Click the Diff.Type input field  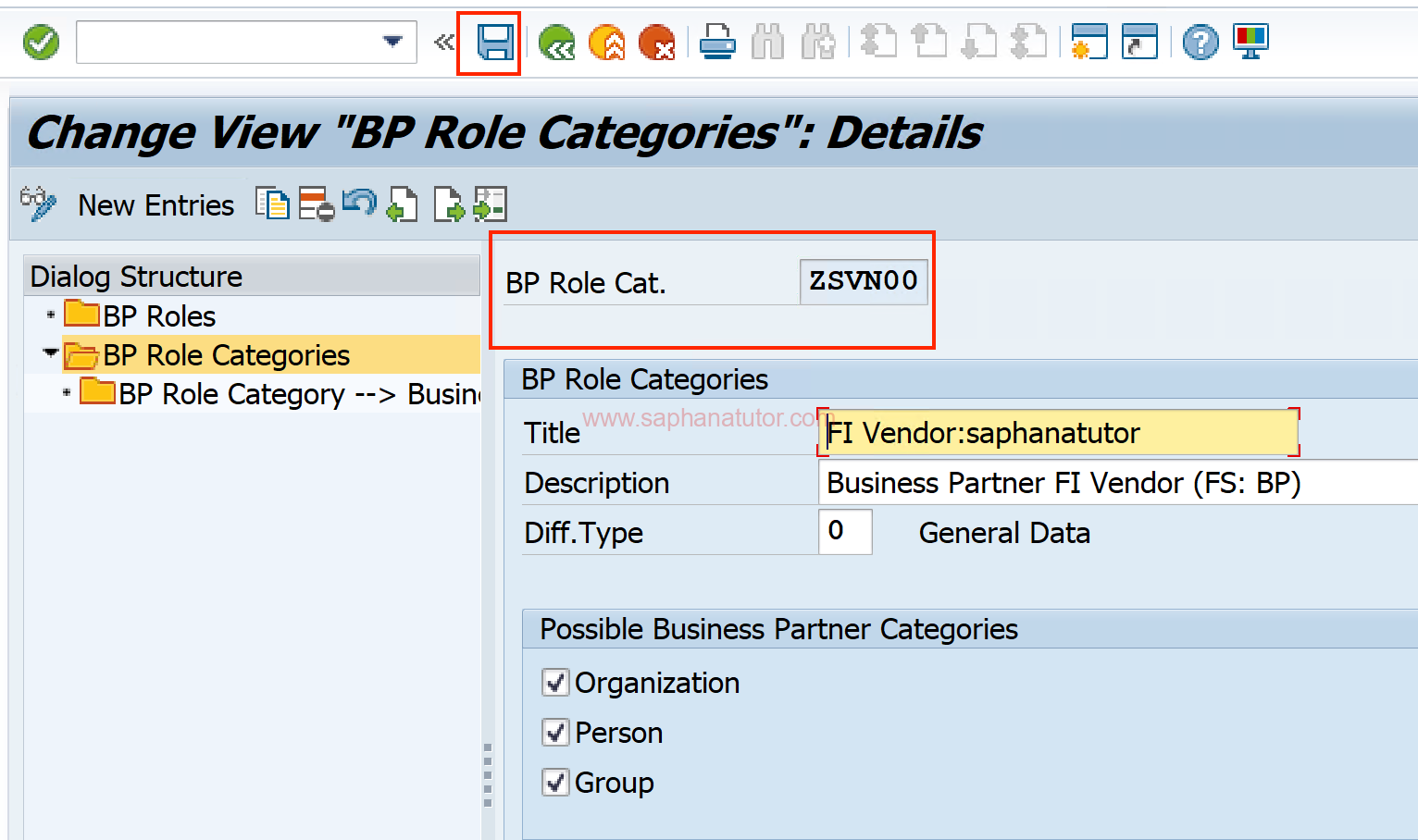(x=845, y=532)
